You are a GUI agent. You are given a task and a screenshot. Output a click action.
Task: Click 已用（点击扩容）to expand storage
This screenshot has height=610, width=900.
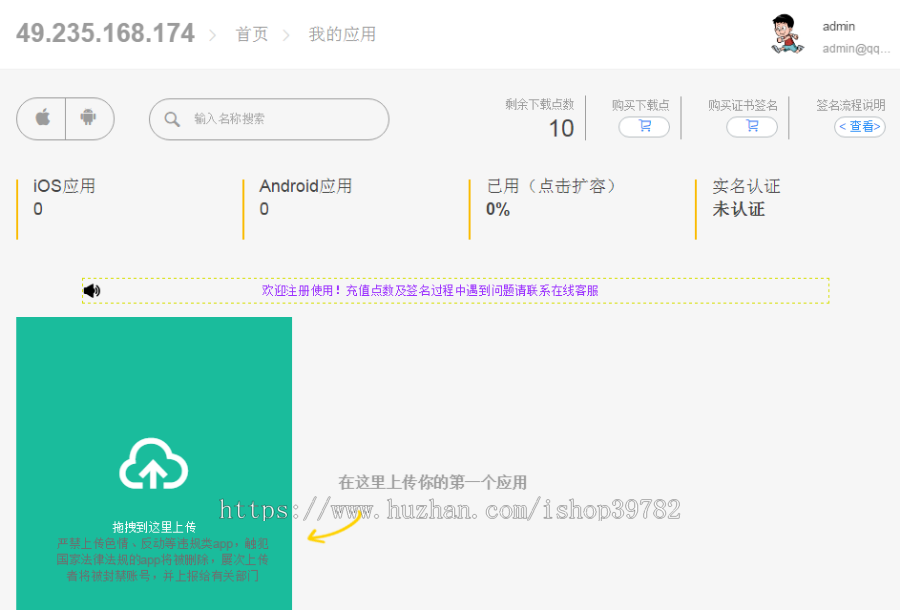point(552,187)
